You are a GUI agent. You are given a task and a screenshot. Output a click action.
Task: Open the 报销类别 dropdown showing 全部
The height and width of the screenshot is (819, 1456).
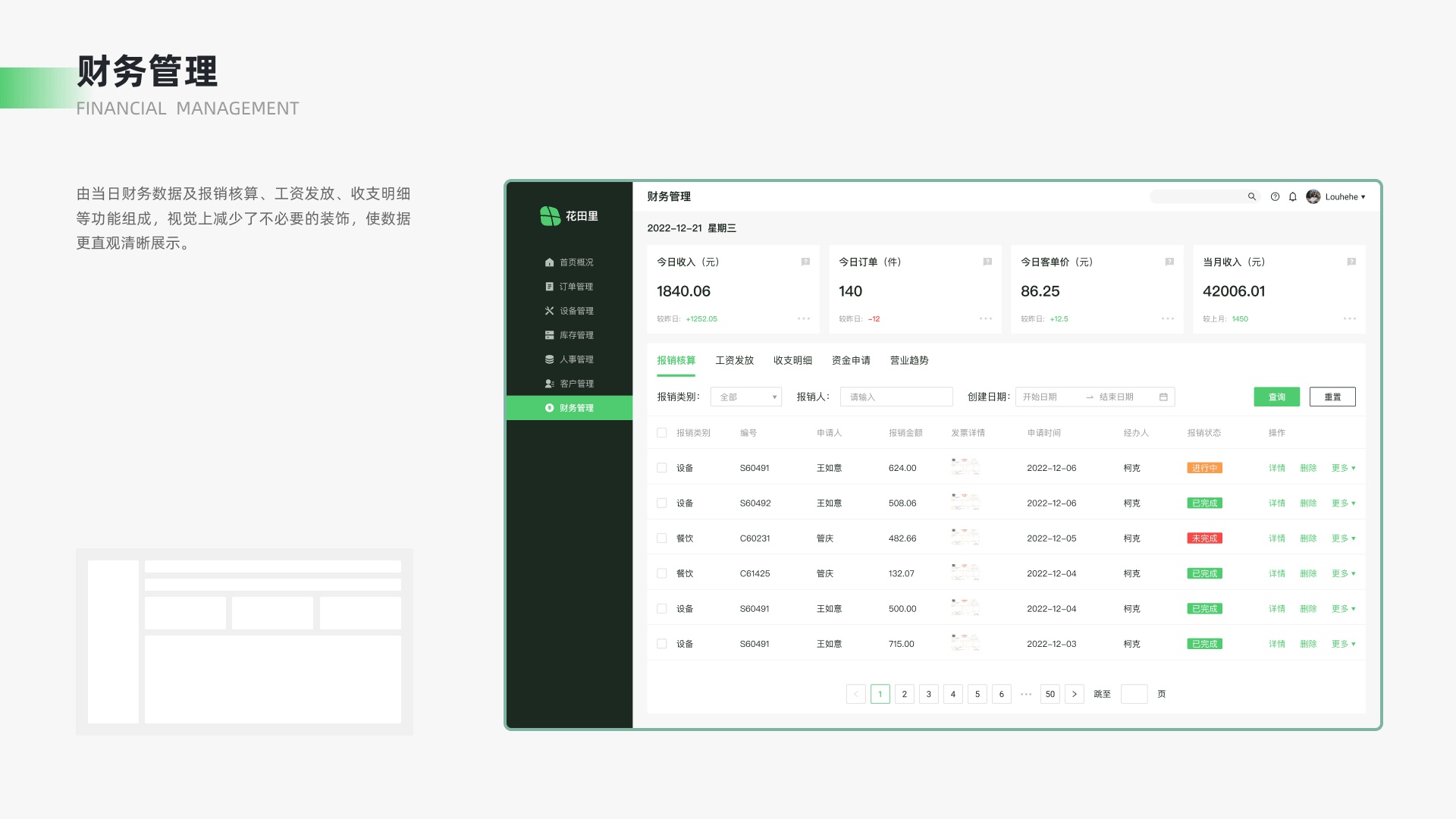click(x=746, y=397)
